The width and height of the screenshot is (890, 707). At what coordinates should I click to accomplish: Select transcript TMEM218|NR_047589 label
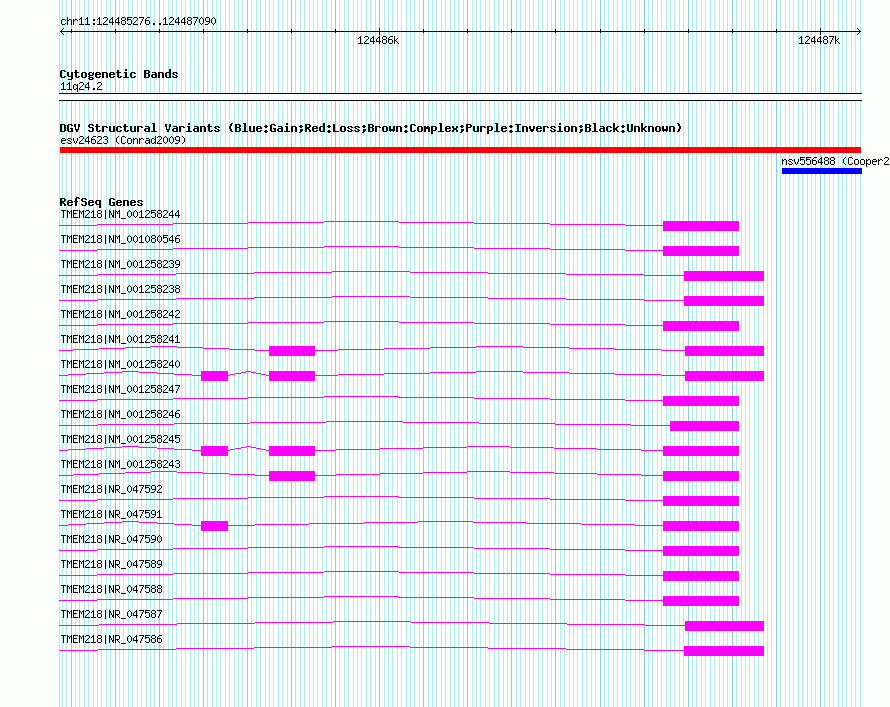pyautogui.click(x=111, y=564)
